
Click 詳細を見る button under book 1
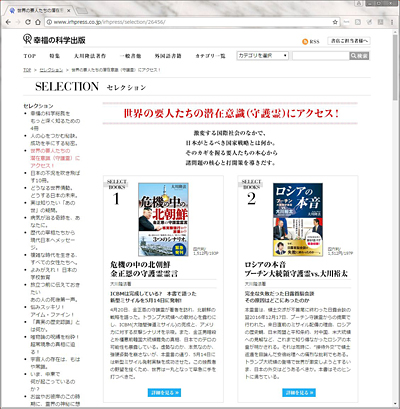[164, 393]
